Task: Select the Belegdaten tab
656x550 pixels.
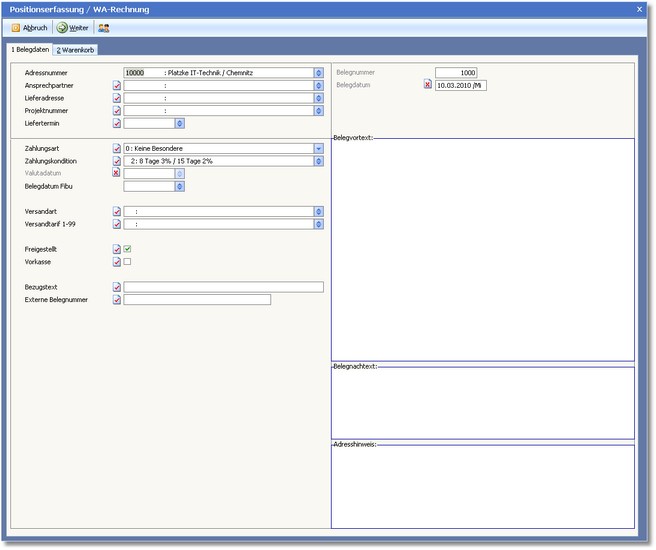Action: 29,49
